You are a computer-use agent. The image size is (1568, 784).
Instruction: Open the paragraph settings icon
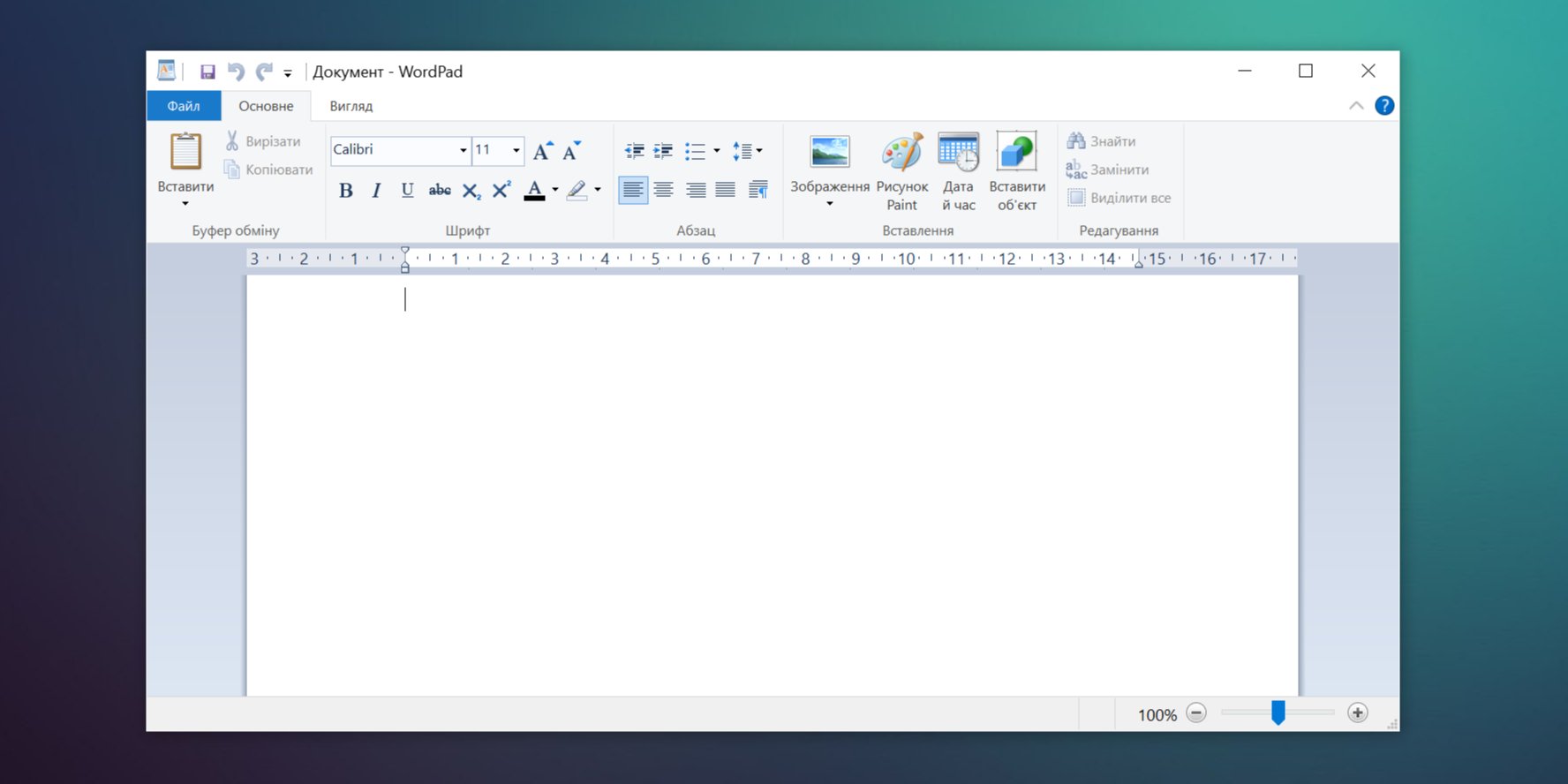coord(758,190)
